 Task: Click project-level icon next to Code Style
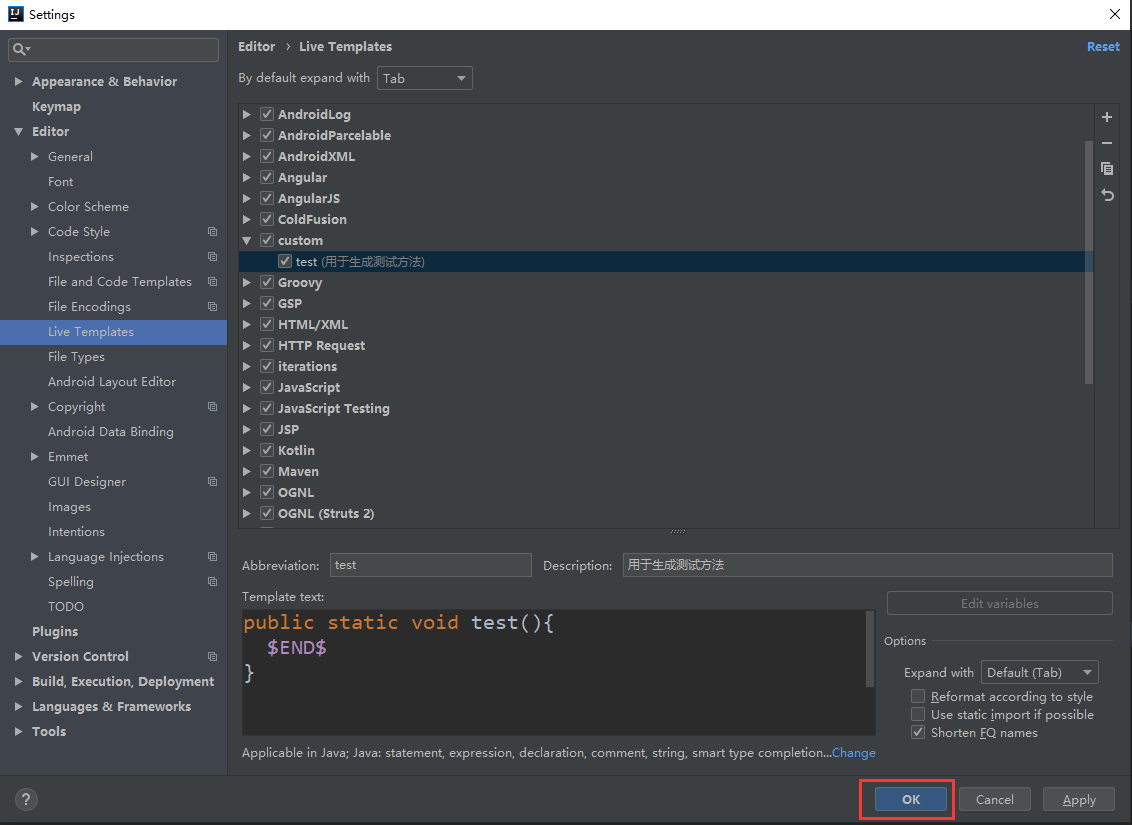pos(212,232)
